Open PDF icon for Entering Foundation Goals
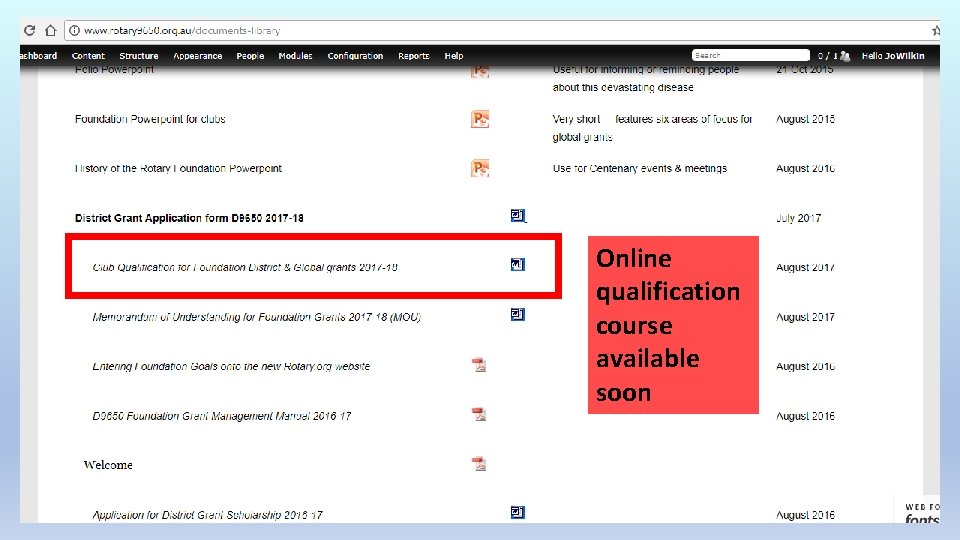Viewport: 960px width, 540px height. click(x=479, y=365)
